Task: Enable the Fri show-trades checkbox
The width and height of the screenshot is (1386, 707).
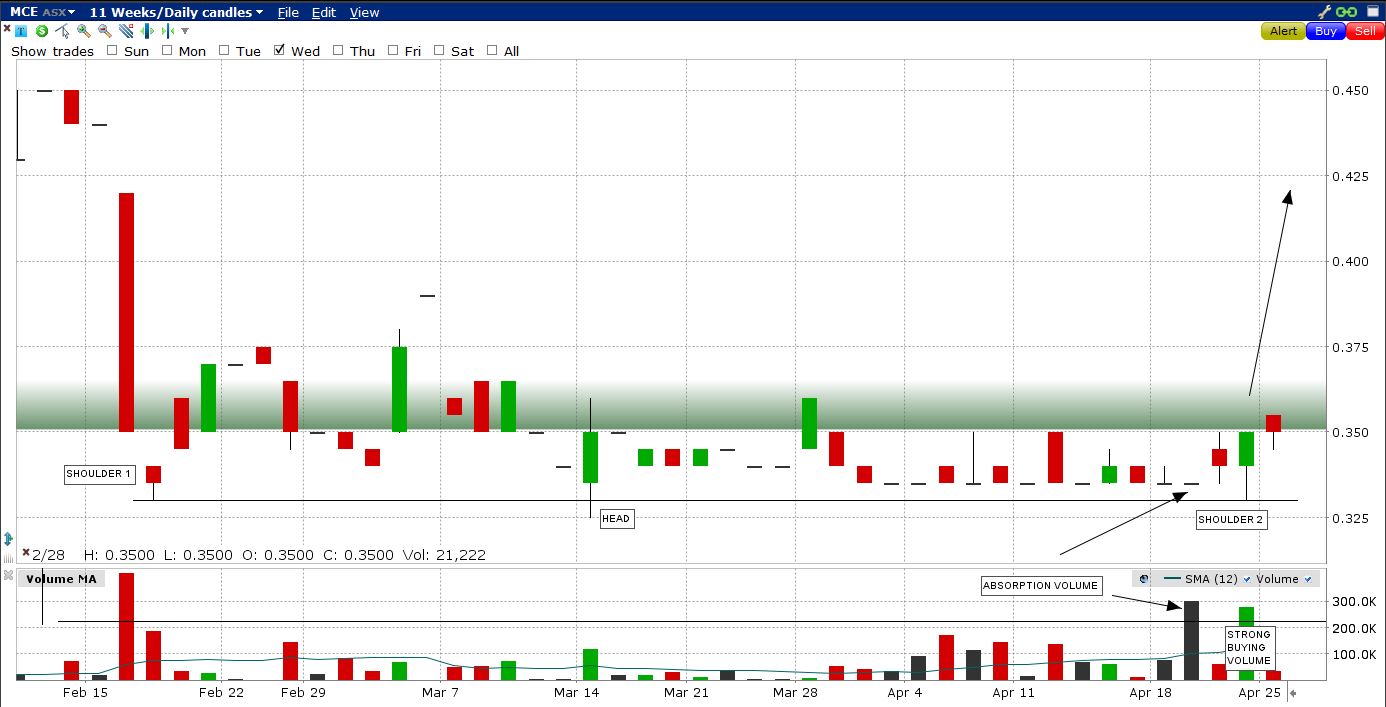Action: [393, 50]
